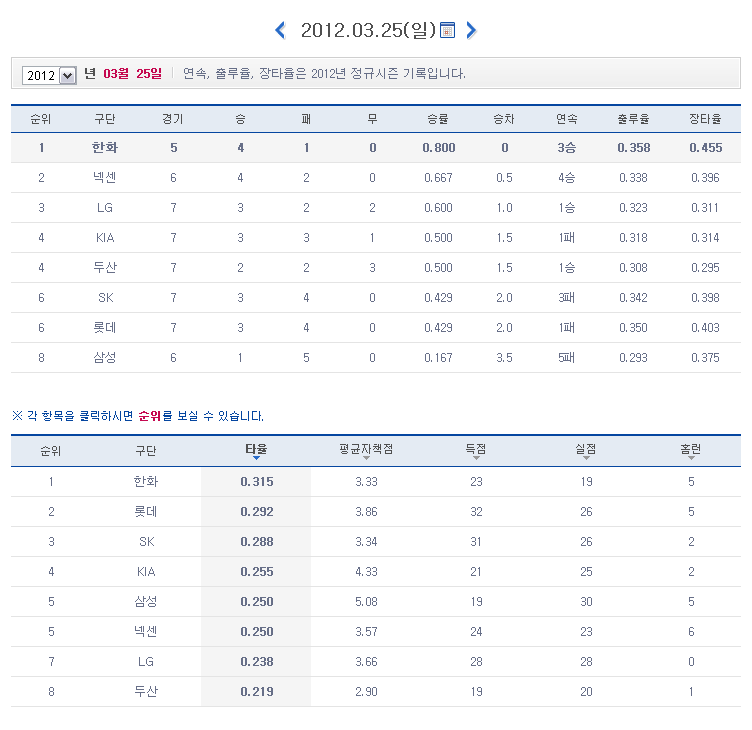Open the calendar date picker icon
752x730 pixels.
(447, 30)
